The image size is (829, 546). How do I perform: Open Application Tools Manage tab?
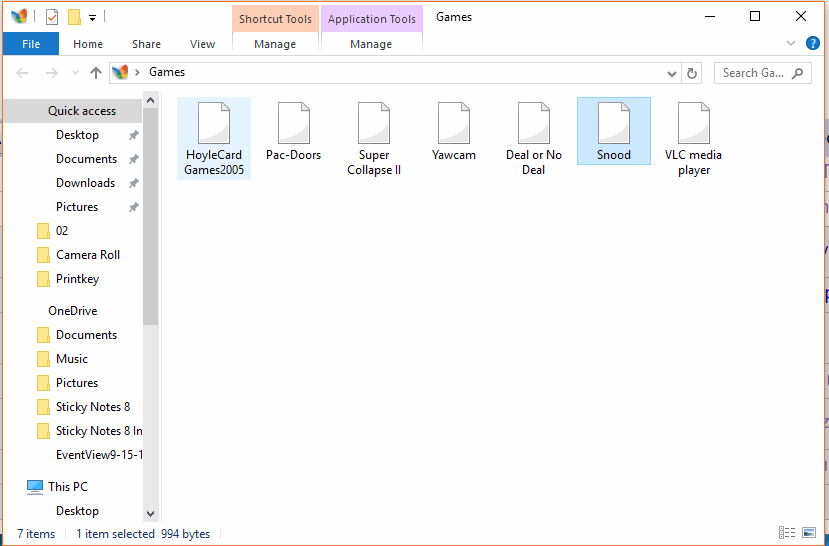click(x=371, y=44)
